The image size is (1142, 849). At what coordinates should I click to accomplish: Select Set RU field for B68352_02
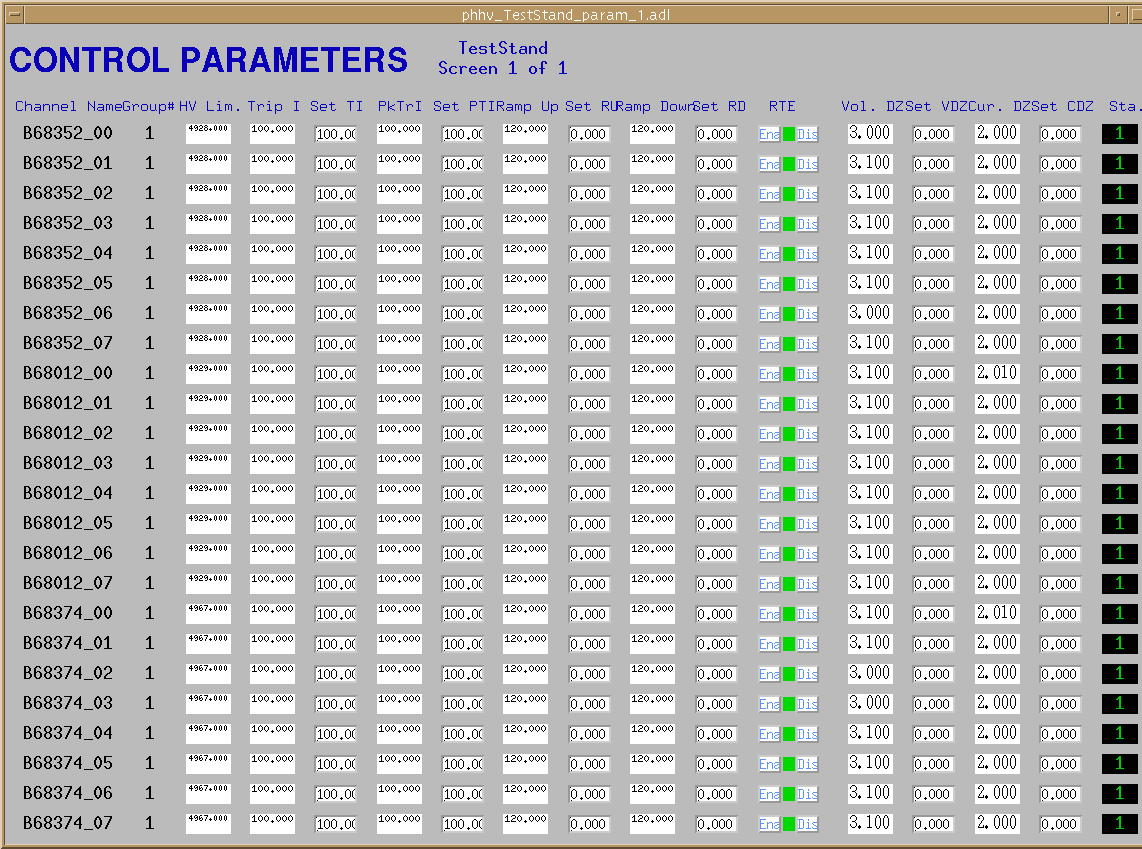click(x=588, y=194)
